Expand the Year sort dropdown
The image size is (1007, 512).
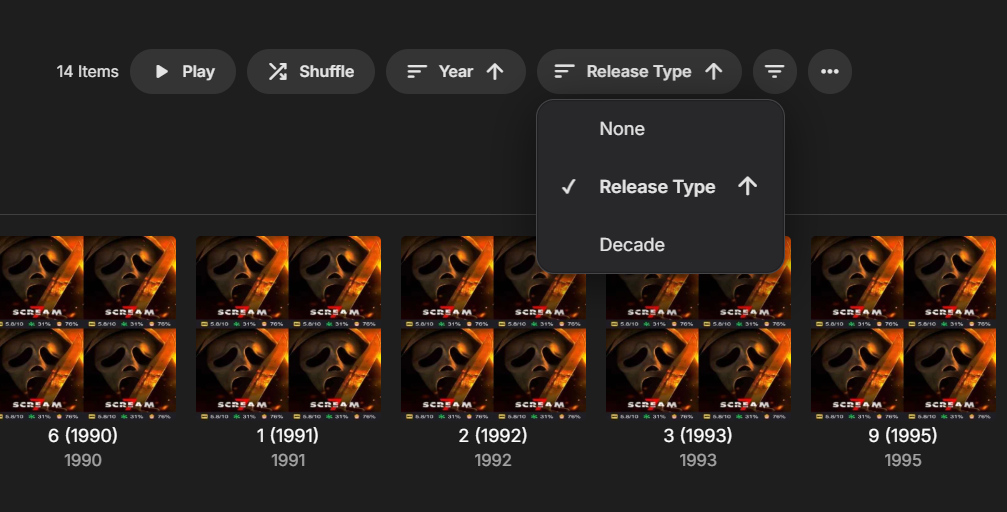coord(456,72)
